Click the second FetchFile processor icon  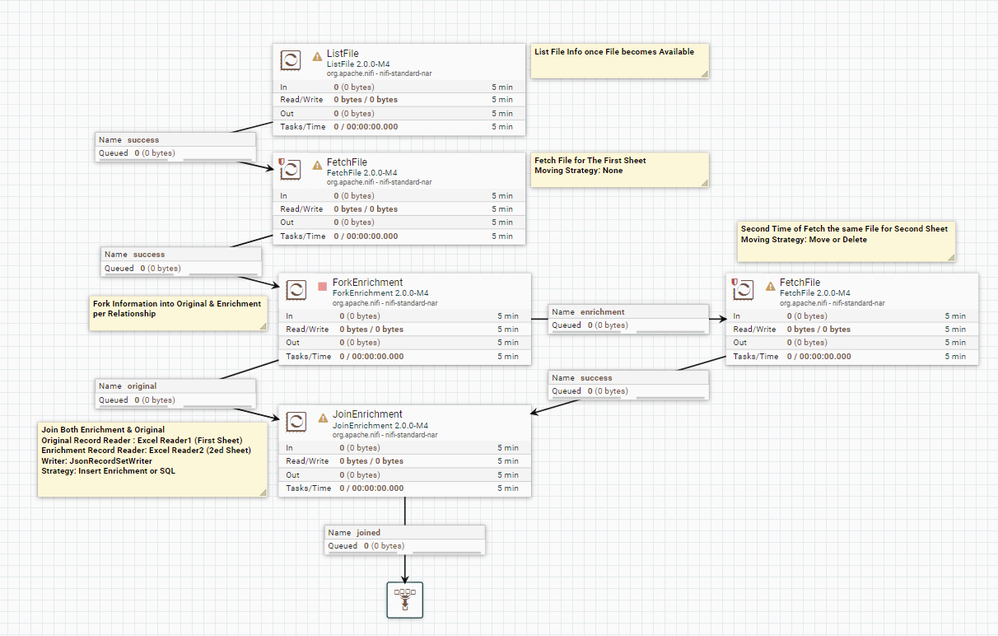coord(743,290)
